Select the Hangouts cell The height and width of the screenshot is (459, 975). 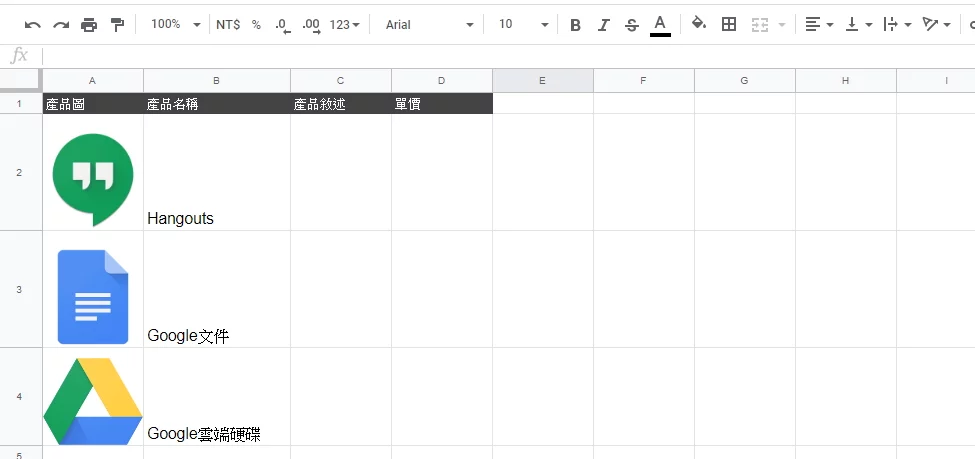216,172
